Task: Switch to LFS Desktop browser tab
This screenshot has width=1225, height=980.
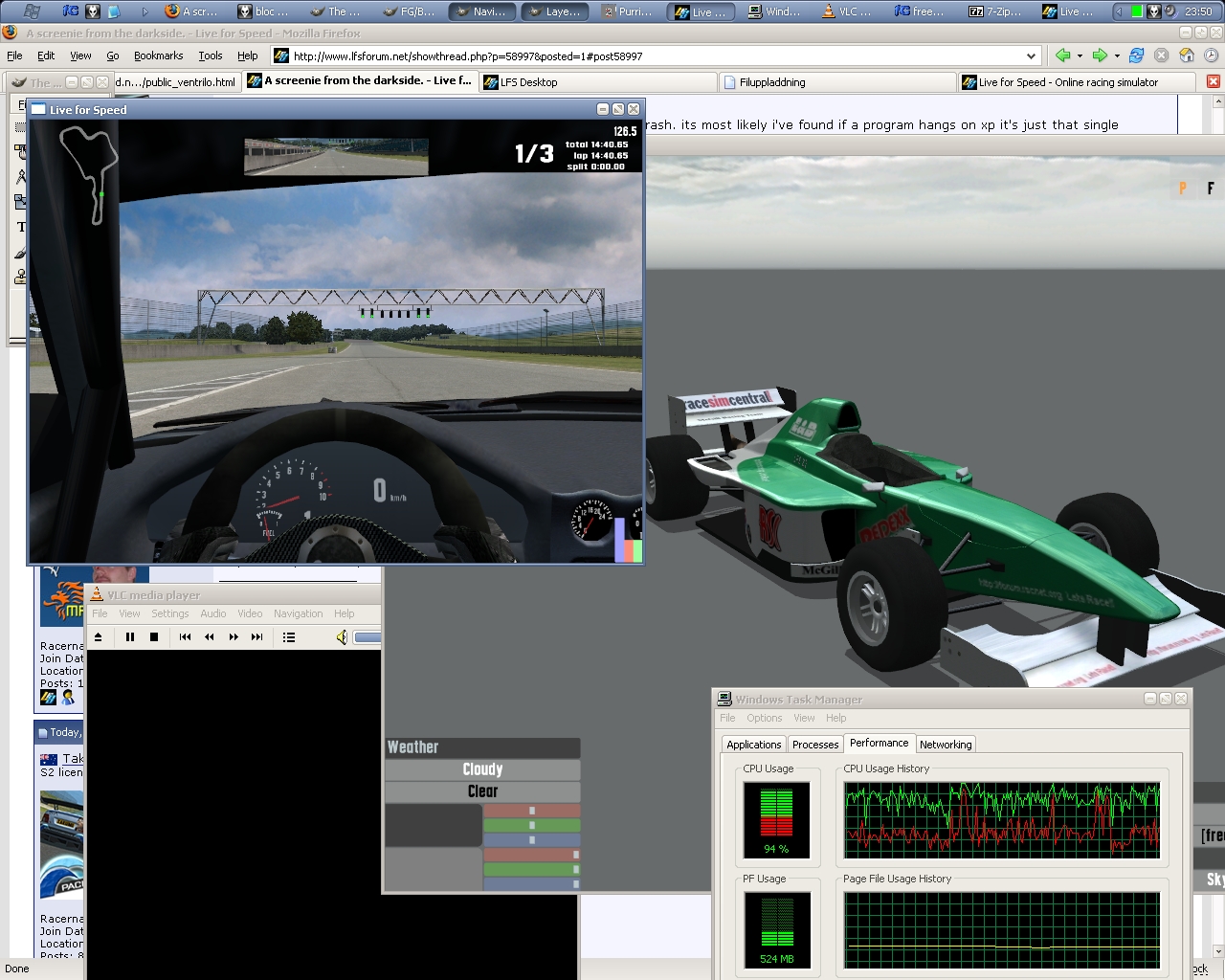Action: [x=599, y=82]
